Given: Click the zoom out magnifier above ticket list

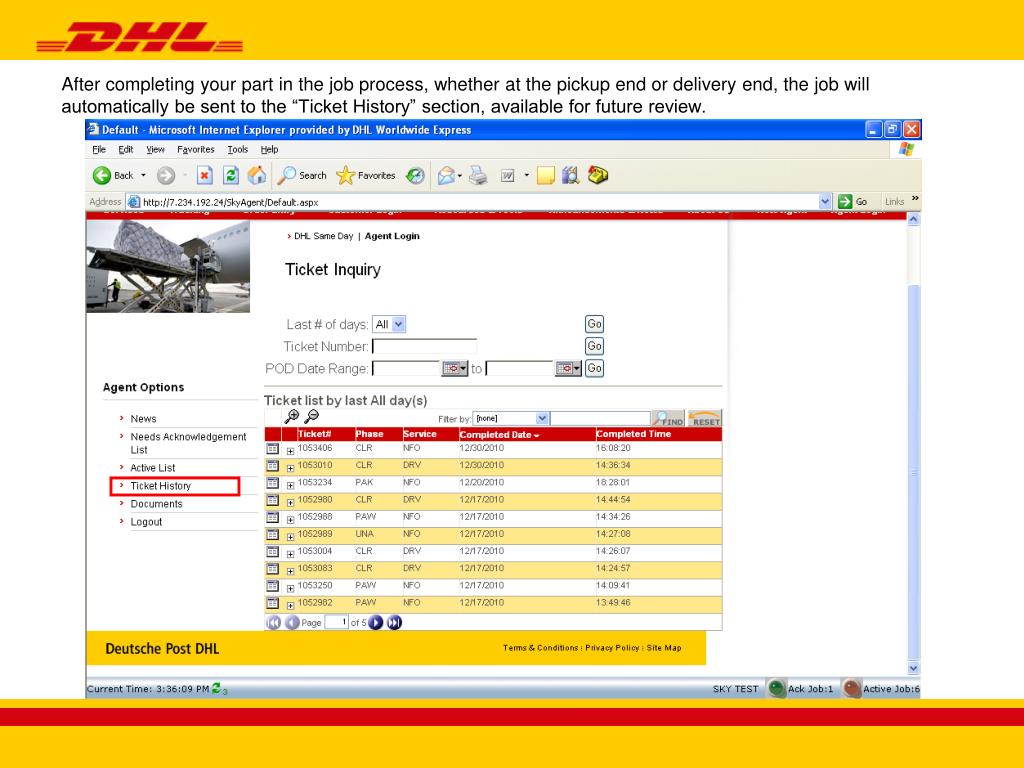Looking at the screenshot, I should pyautogui.click(x=312, y=416).
